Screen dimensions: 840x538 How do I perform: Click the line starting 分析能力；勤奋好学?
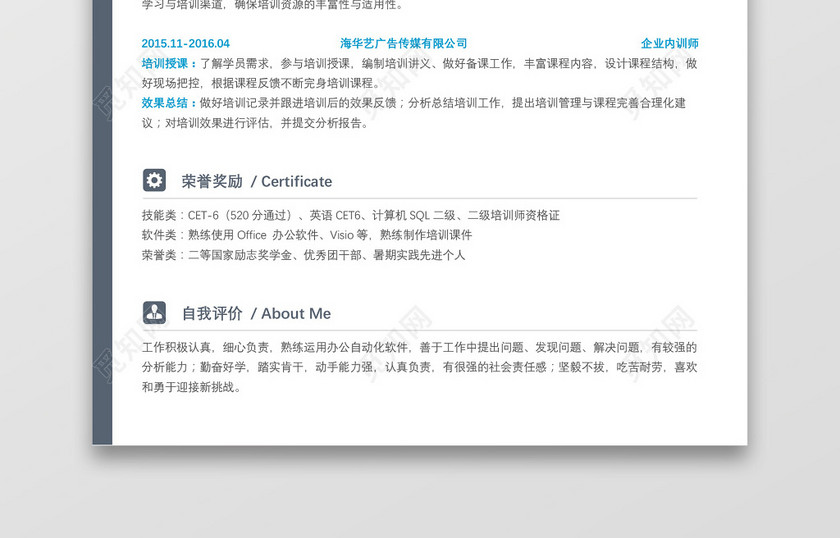coord(419,367)
